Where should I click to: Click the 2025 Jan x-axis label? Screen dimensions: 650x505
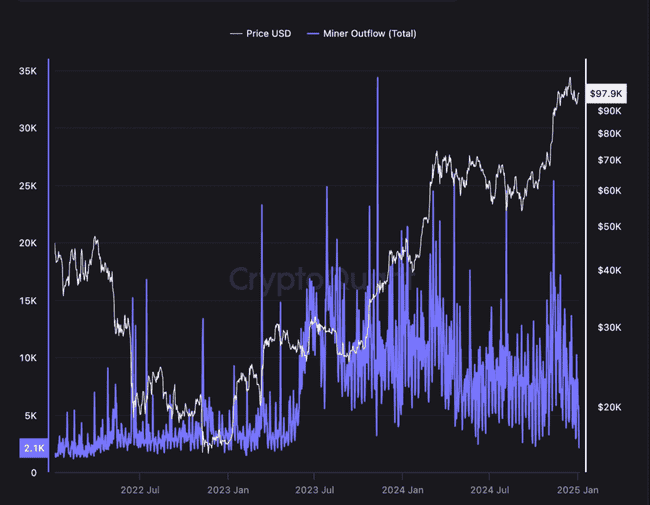(578, 490)
